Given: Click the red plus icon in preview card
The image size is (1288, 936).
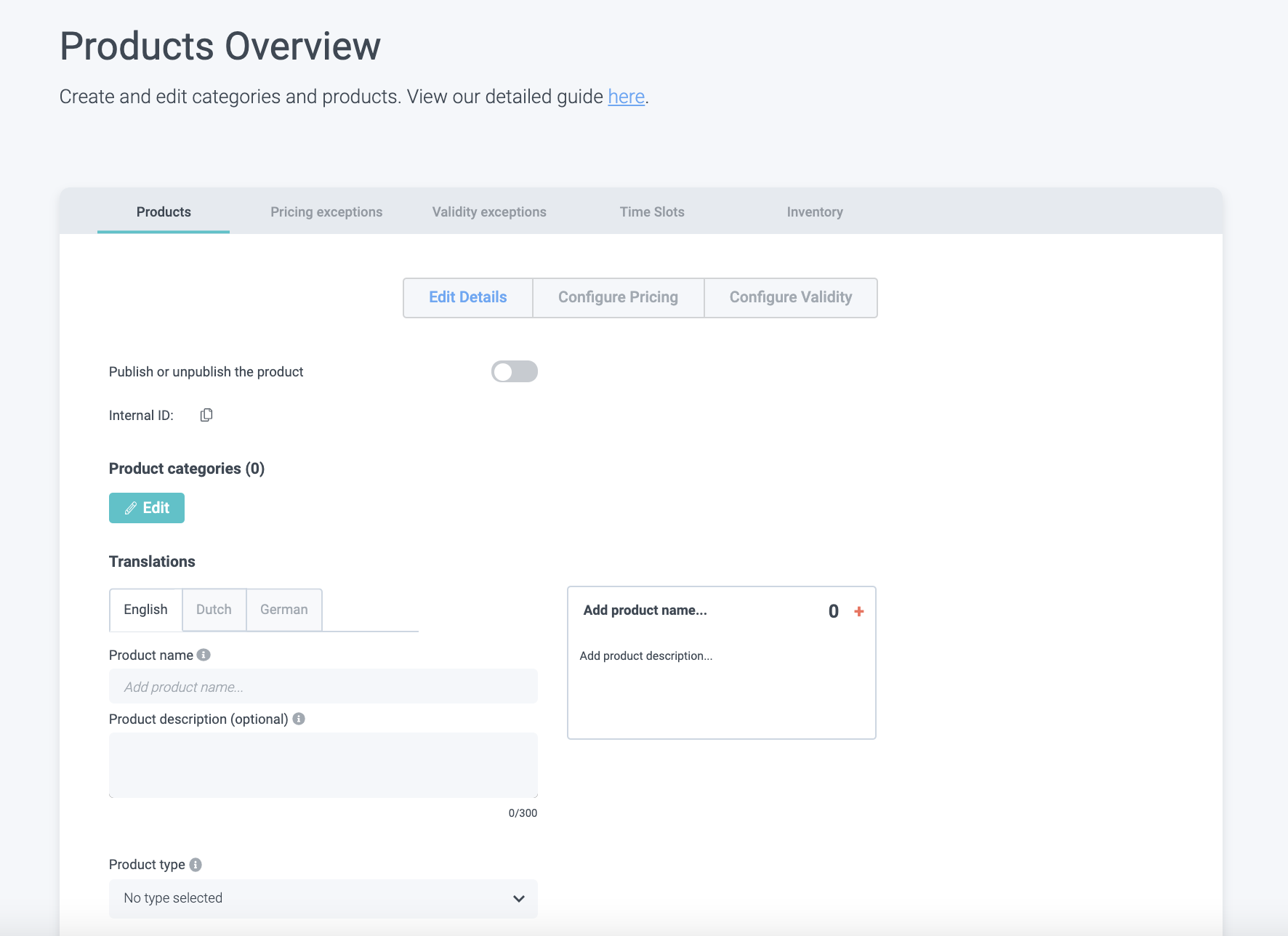Looking at the screenshot, I should click(859, 612).
